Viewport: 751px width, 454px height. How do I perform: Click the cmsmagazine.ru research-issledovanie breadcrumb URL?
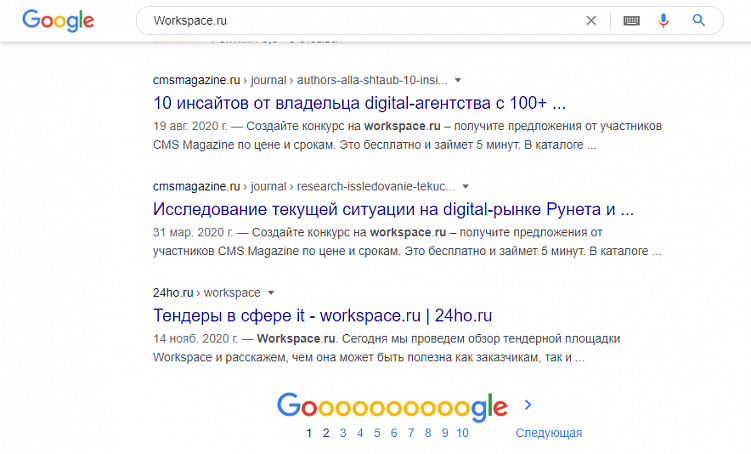click(x=304, y=186)
